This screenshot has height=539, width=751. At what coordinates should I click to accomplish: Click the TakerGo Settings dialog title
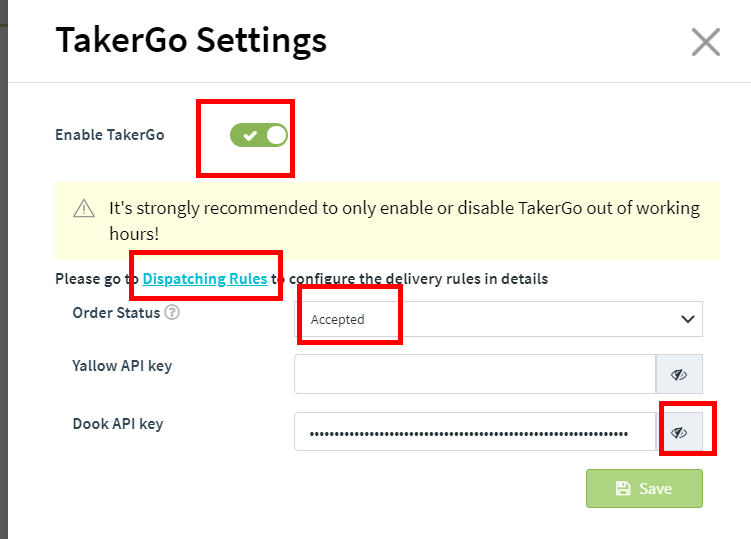coord(191,41)
